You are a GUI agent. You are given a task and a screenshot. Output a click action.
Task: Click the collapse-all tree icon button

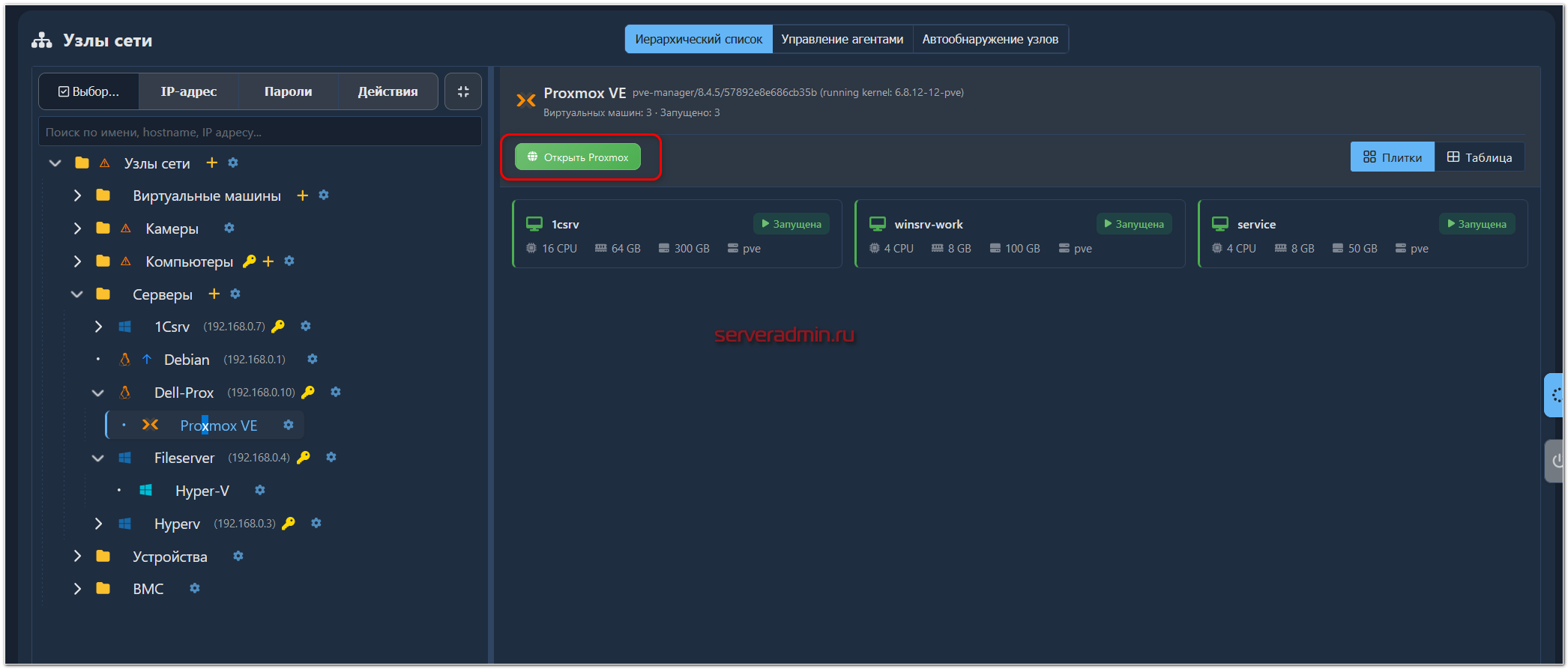[463, 91]
